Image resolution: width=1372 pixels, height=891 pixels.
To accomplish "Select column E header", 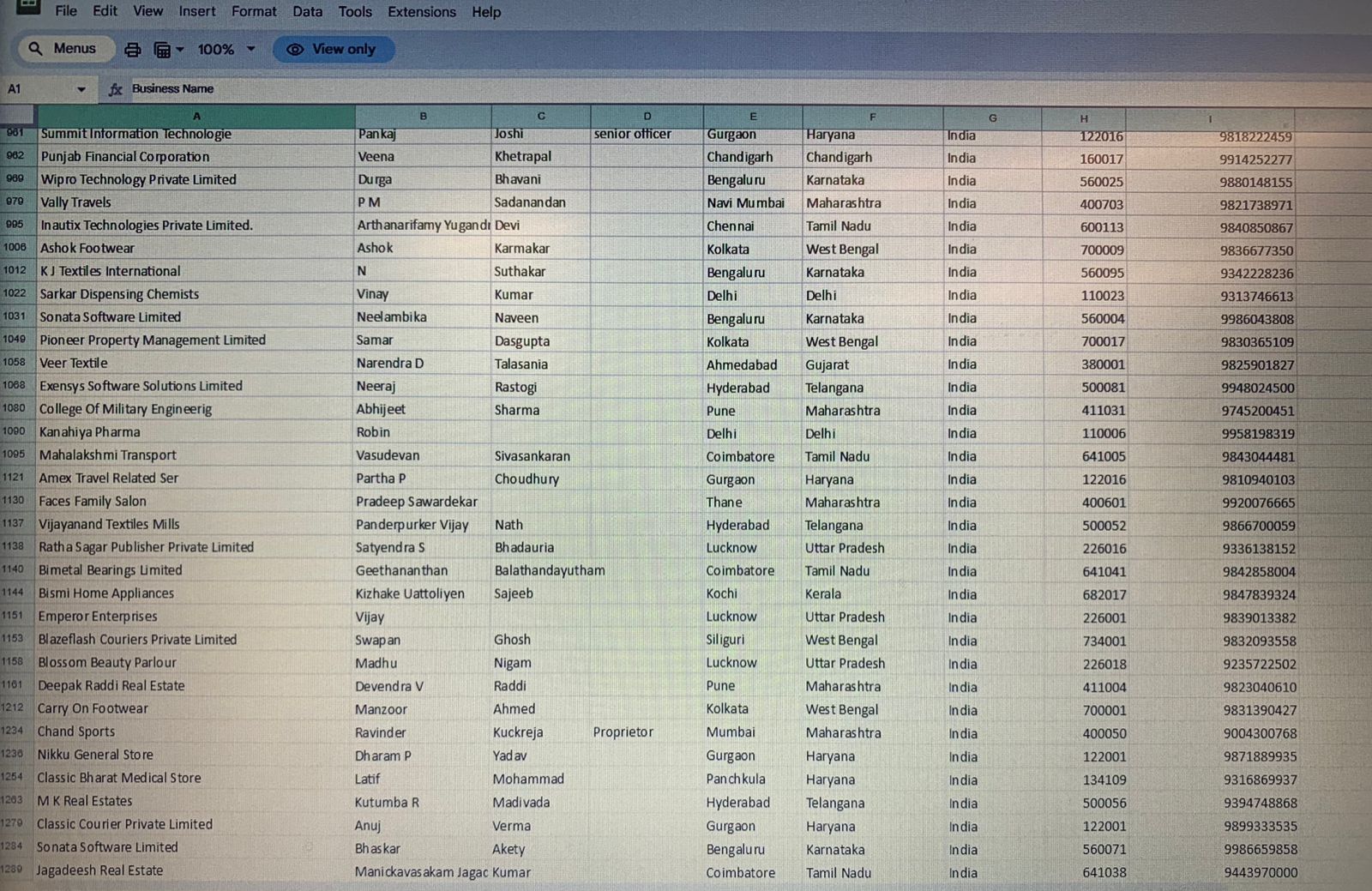I will [x=753, y=117].
